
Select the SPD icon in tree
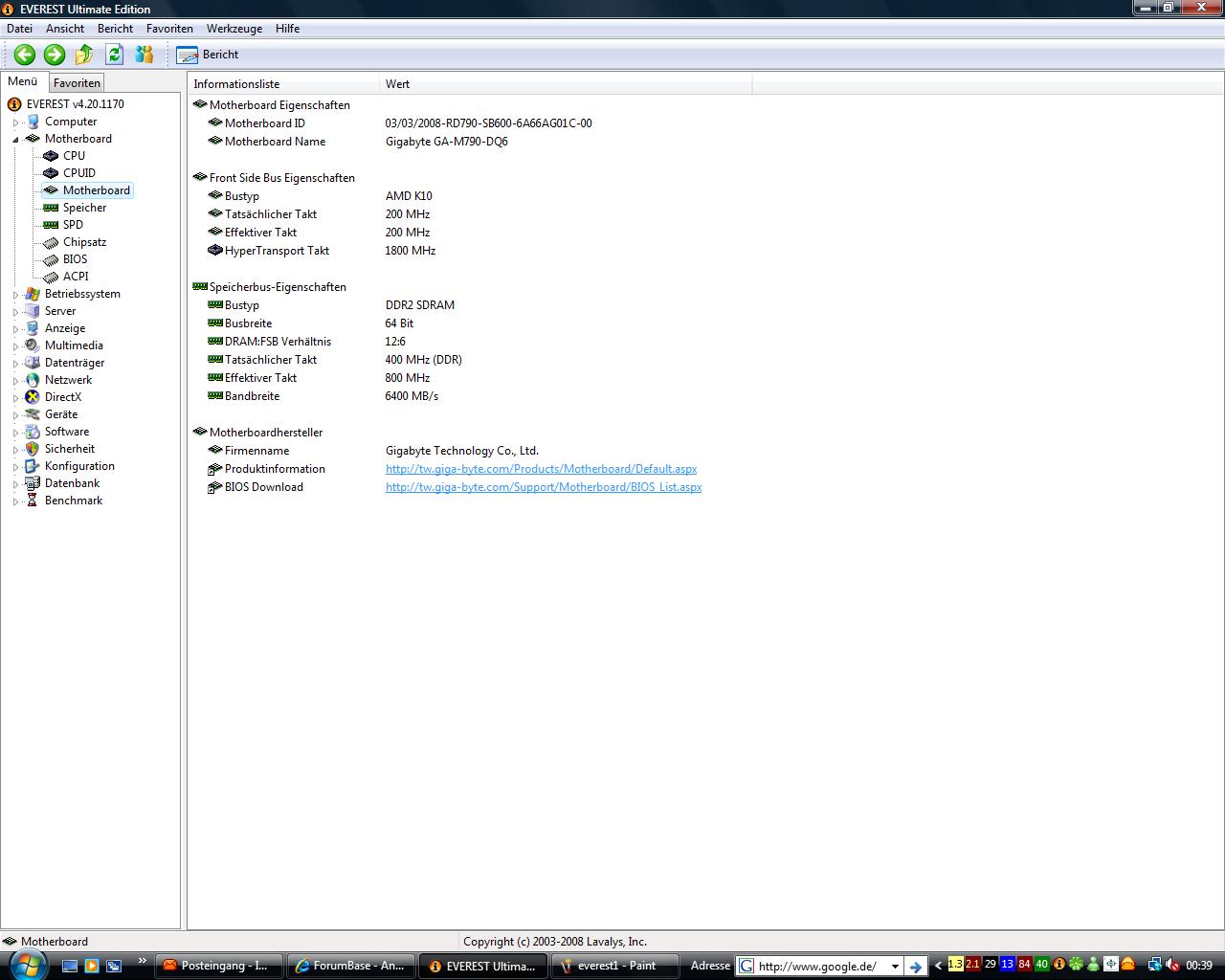(x=51, y=225)
